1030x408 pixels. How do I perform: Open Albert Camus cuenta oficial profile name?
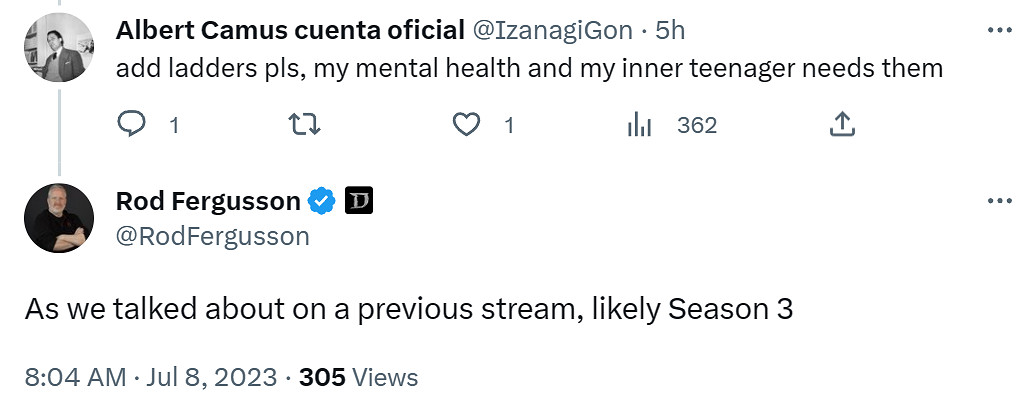(x=289, y=30)
